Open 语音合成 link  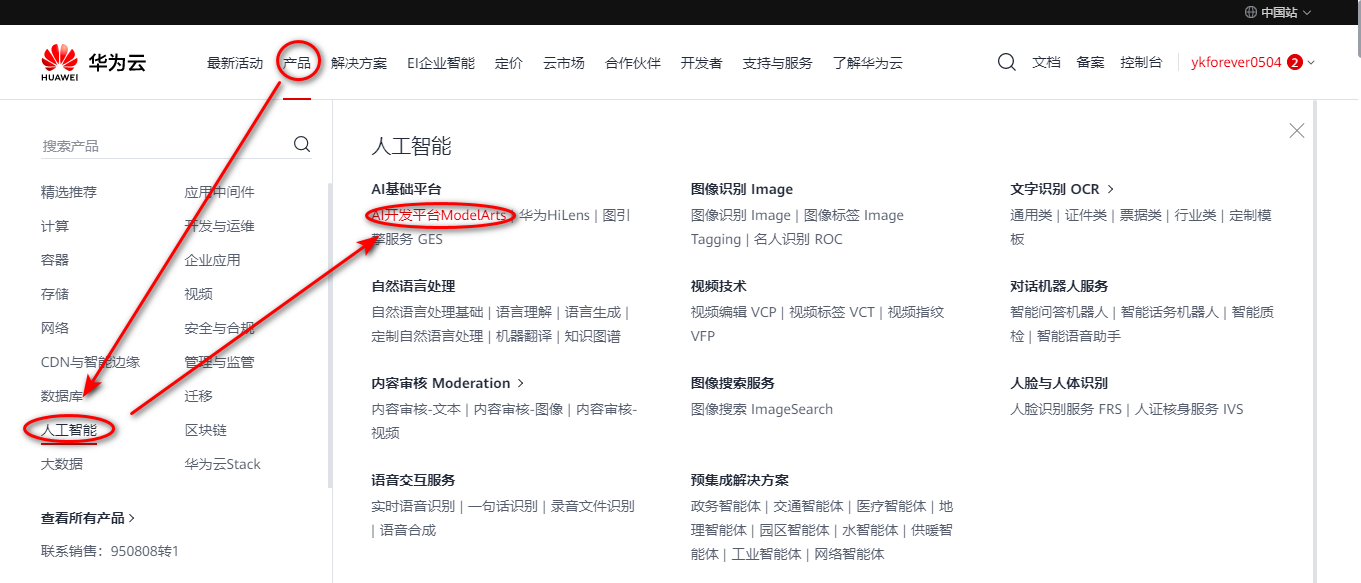[x=408, y=530]
